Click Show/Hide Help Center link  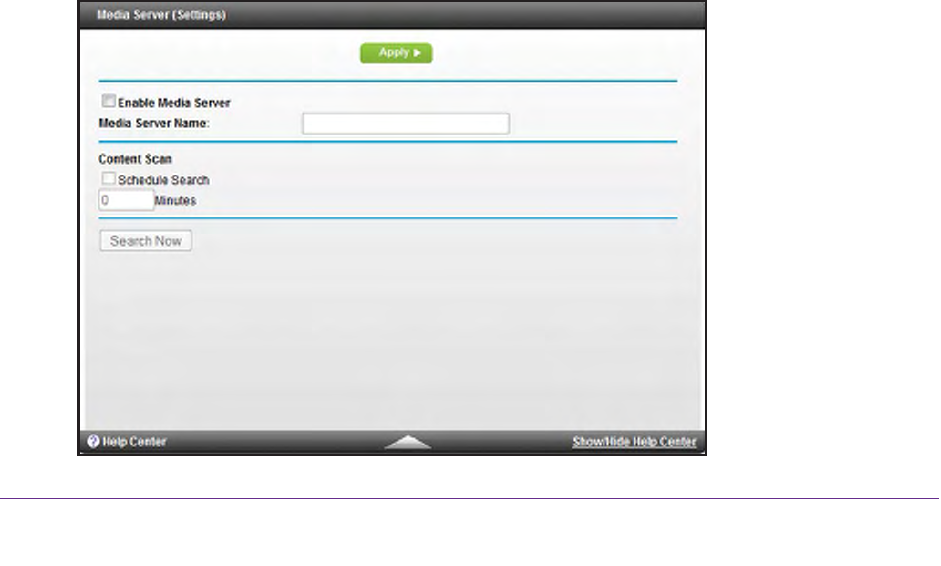pyautogui.click(x=634, y=442)
